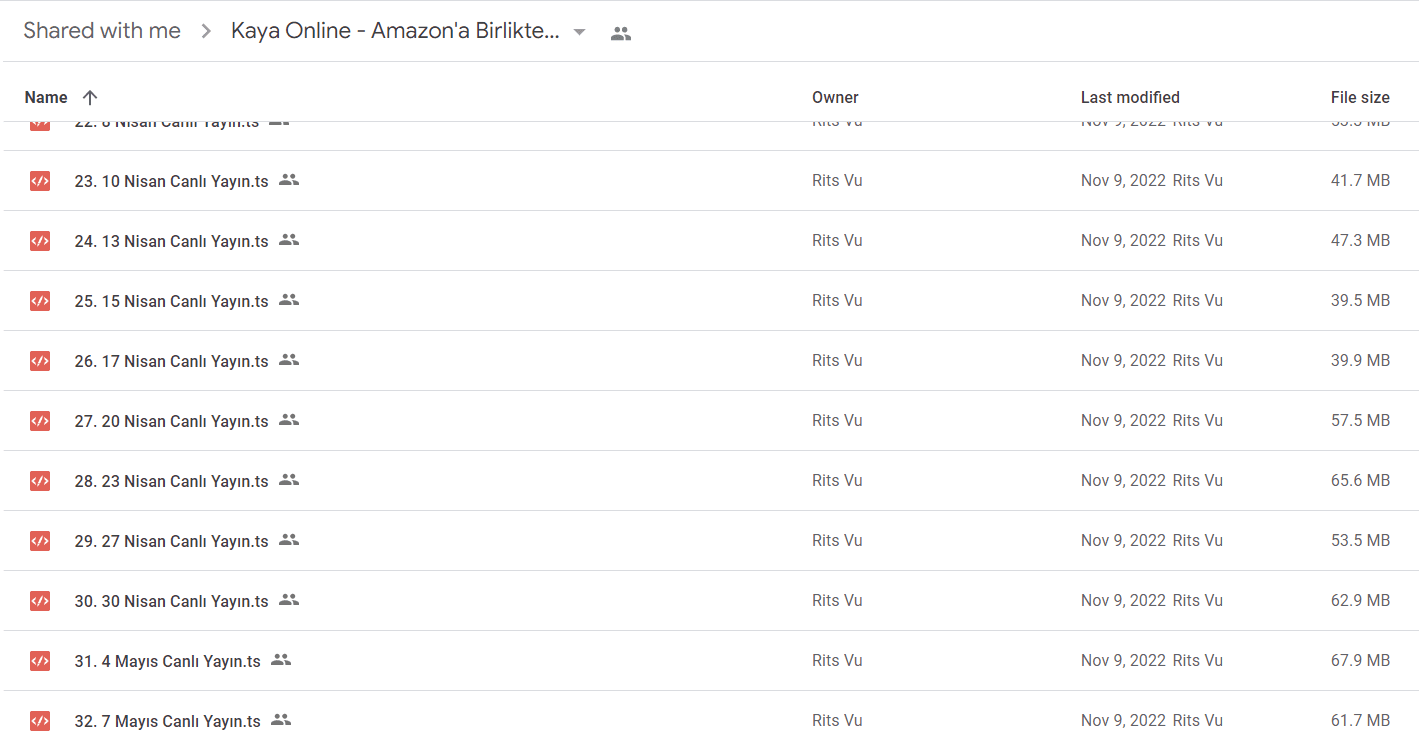Select file 30. 30 Nisan Canlı Yayın.ts
This screenshot has width=1419, height=748.
click(x=711, y=601)
